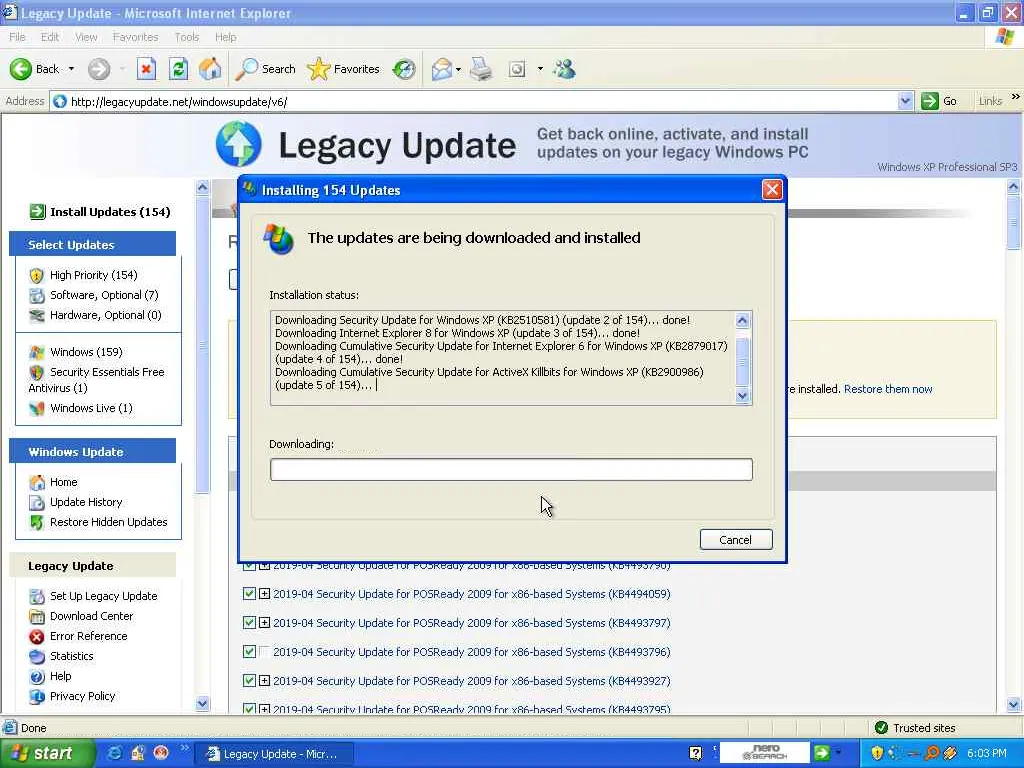Screen dimensions: 1024x768
Task: Open the KB4493797 POSReady 2009 update link
Action: pos(472,623)
